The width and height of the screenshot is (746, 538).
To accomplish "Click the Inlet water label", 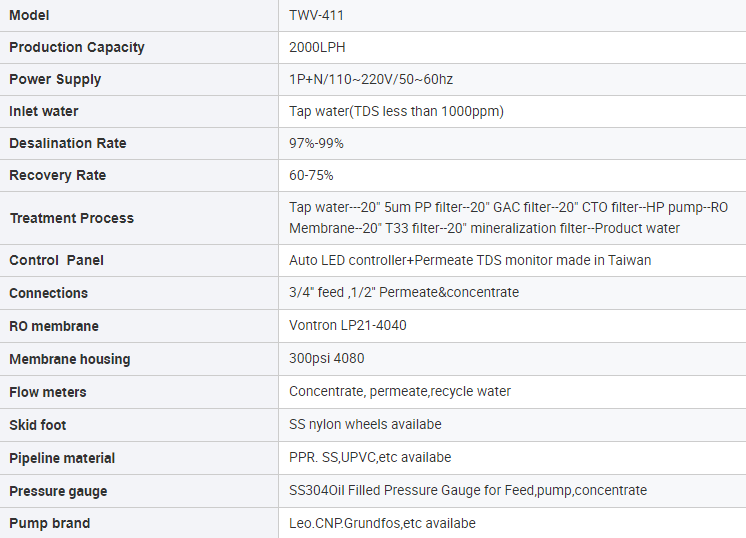I will click(44, 111).
